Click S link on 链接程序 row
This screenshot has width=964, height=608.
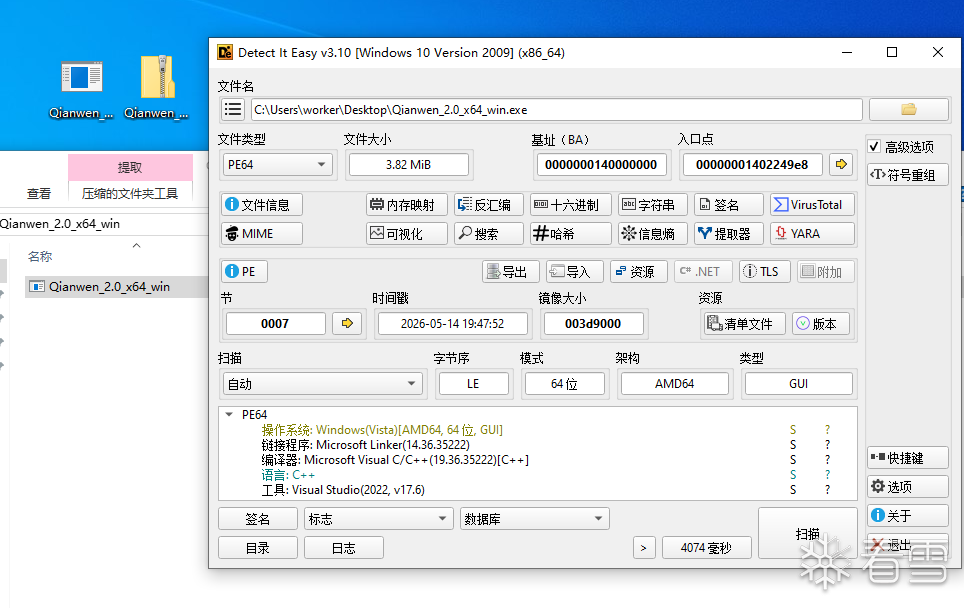pos(793,444)
